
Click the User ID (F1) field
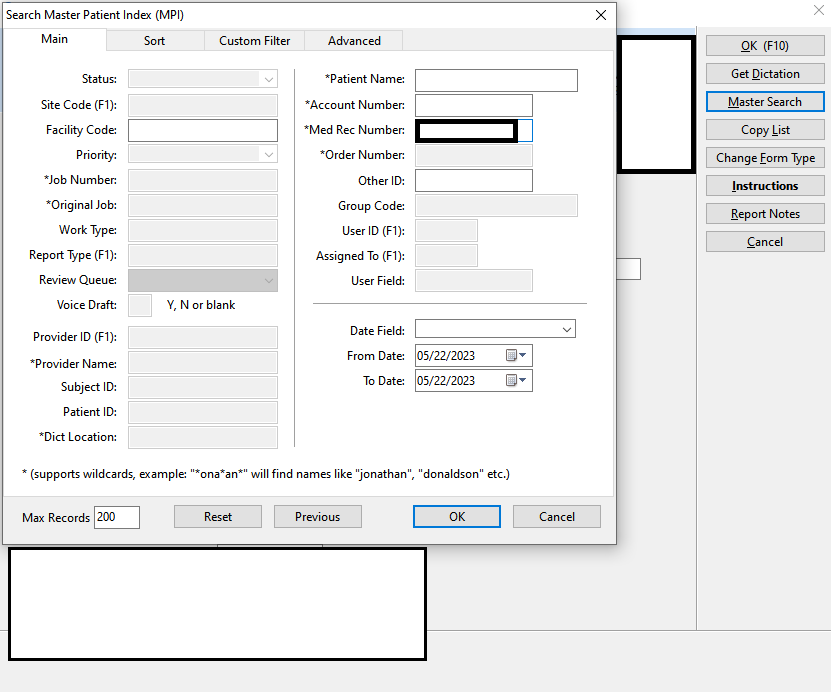446,230
